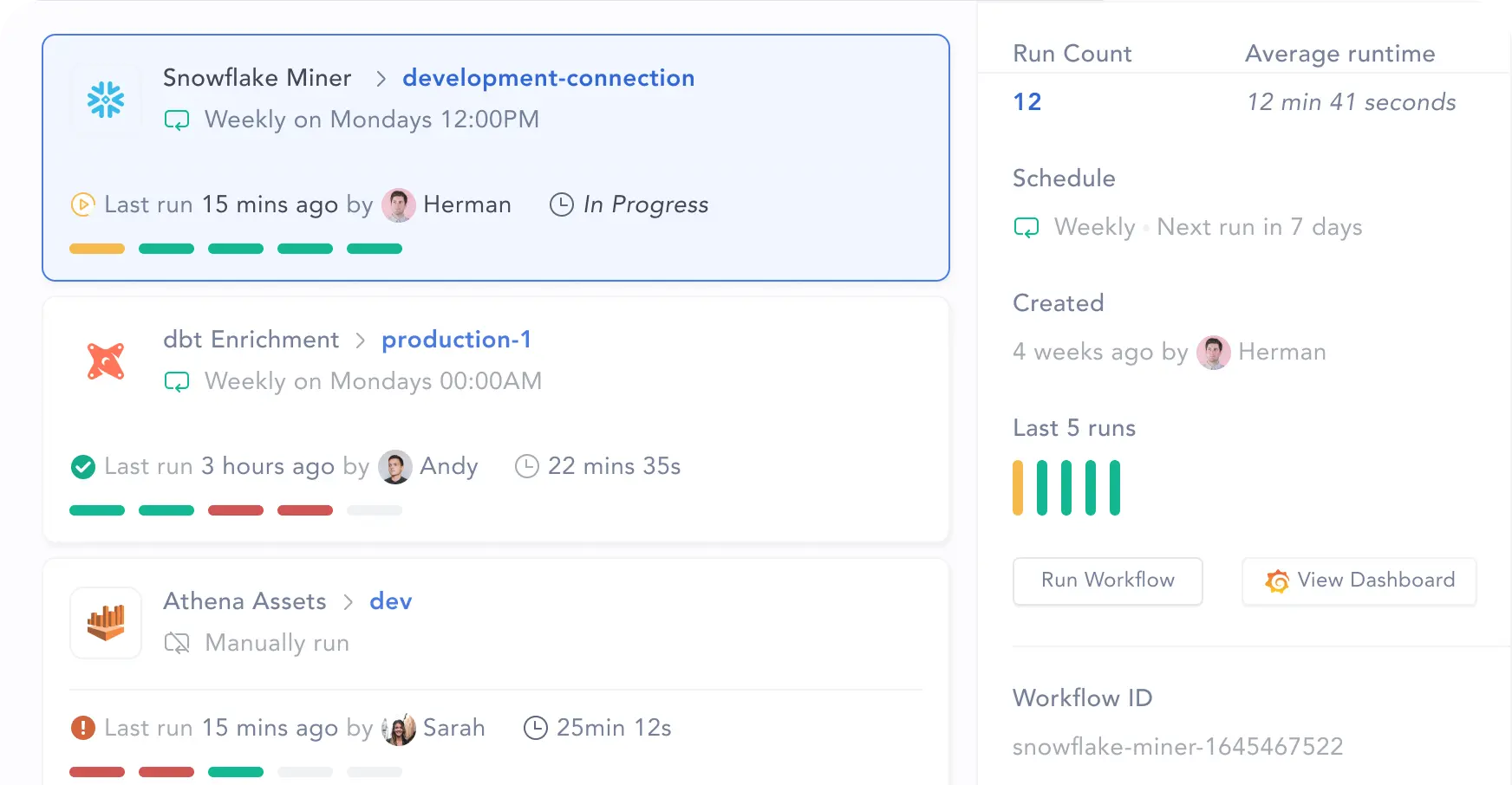This screenshot has width=1512, height=785.
Task: Click Herman's avatar under Created section
Action: coord(1214,353)
